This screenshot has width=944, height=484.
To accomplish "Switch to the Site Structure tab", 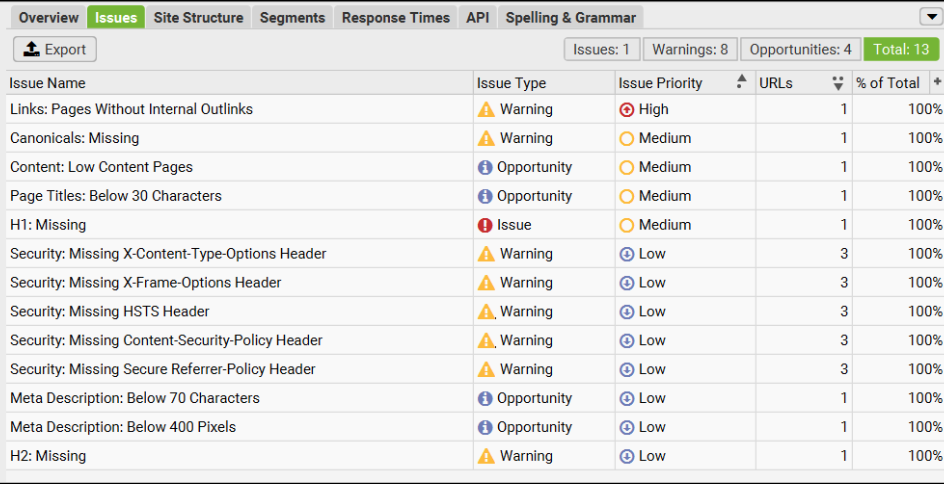I will [198, 18].
